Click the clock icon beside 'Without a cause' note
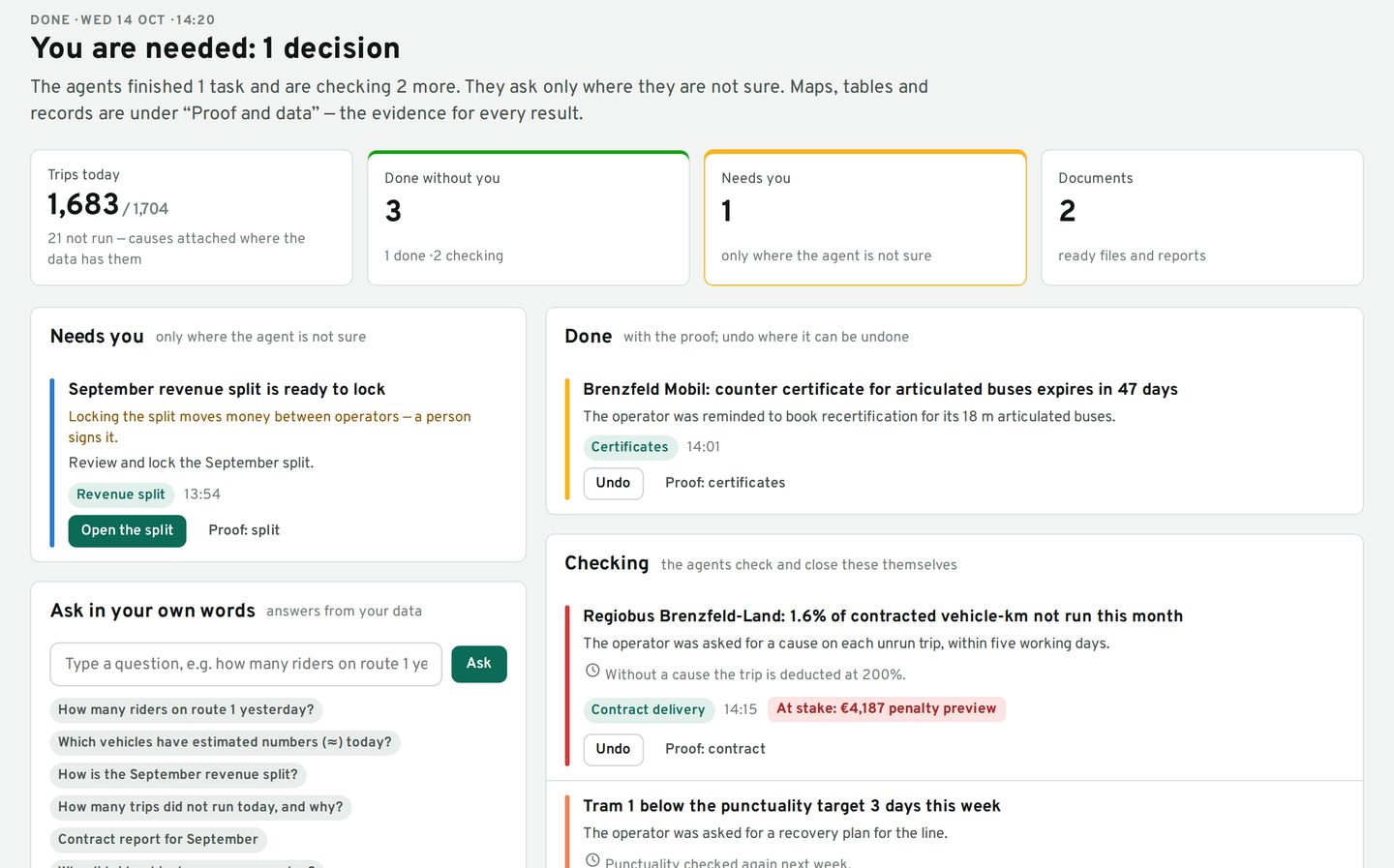 pos(592,671)
